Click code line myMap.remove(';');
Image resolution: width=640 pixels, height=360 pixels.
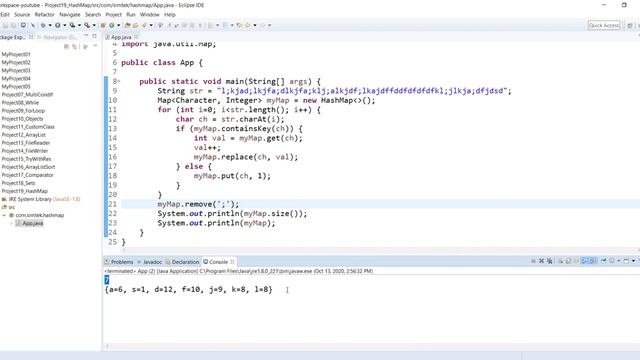click(x=198, y=204)
